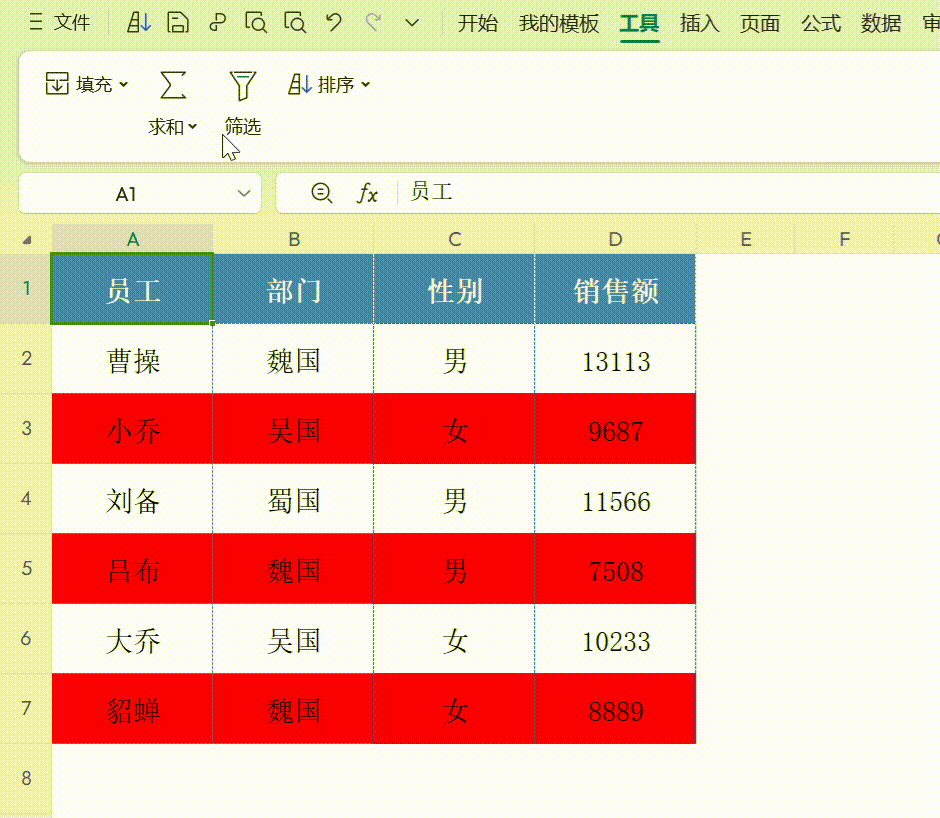Select column E header

[746, 239]
